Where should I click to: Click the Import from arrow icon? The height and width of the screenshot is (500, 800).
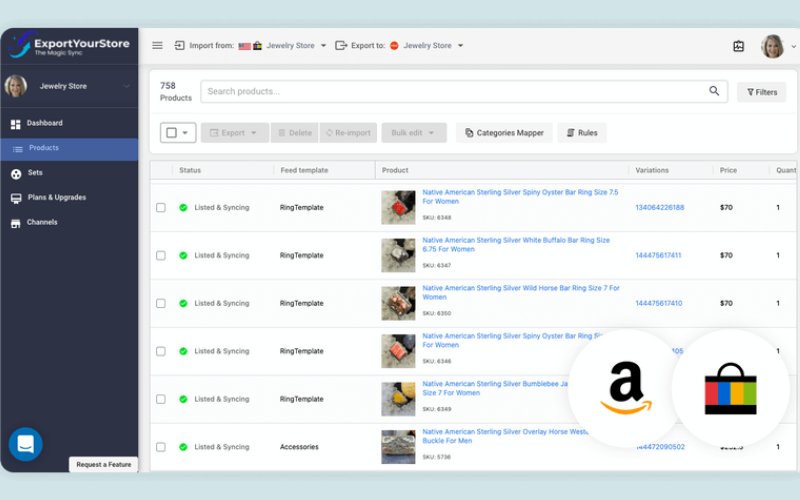(180, 45)
